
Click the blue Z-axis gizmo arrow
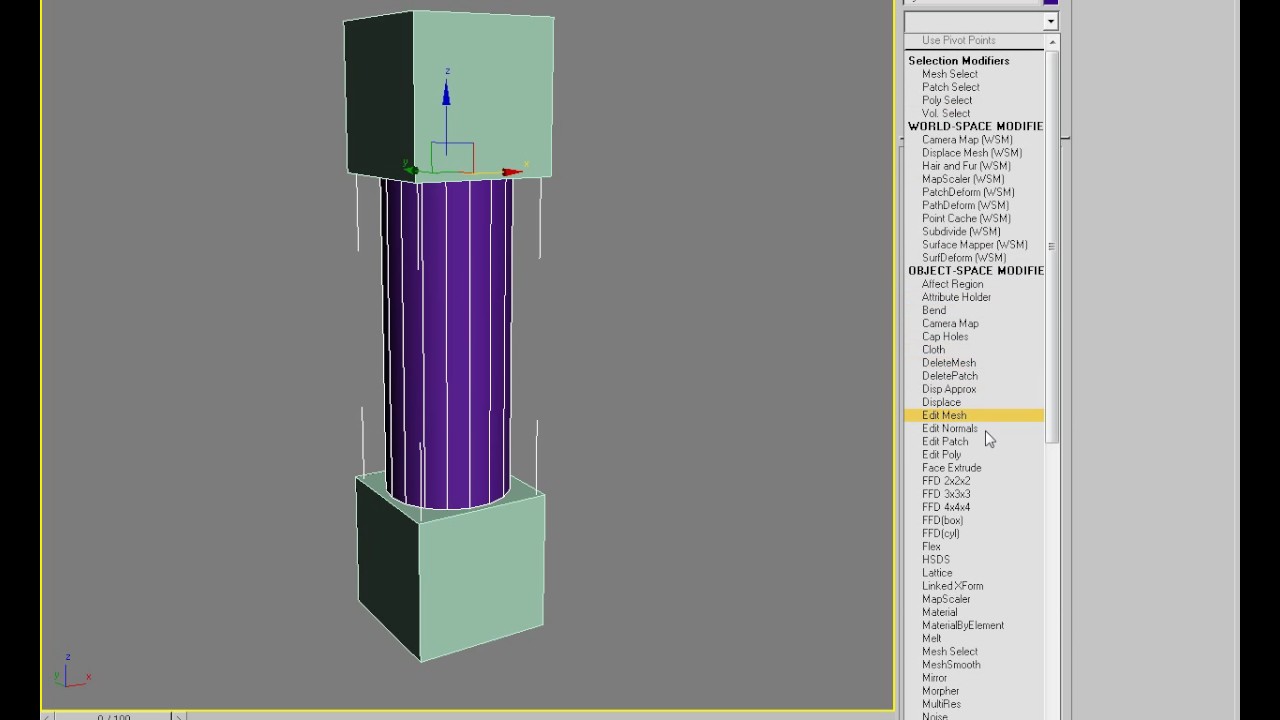(x=446, y=92)
